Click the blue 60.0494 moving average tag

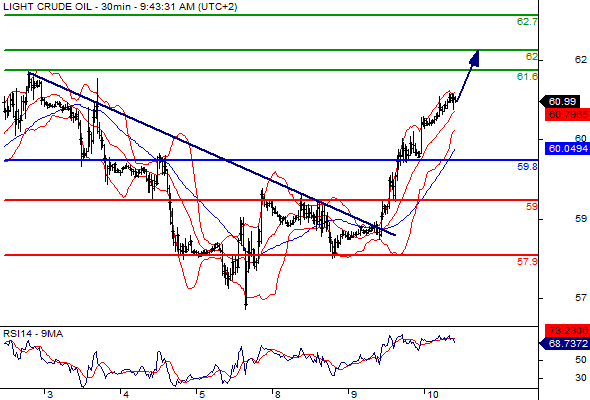pos(567,149)
